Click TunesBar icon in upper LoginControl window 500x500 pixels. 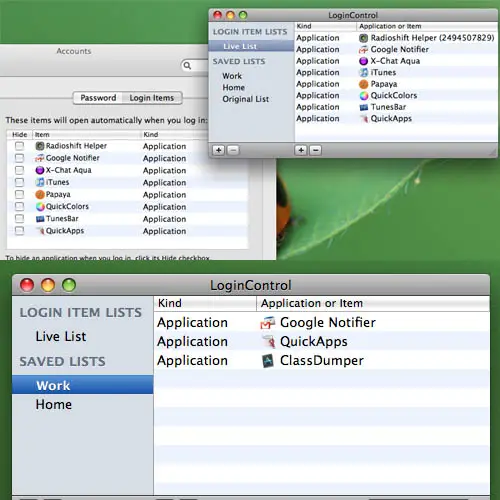[363, 107]
